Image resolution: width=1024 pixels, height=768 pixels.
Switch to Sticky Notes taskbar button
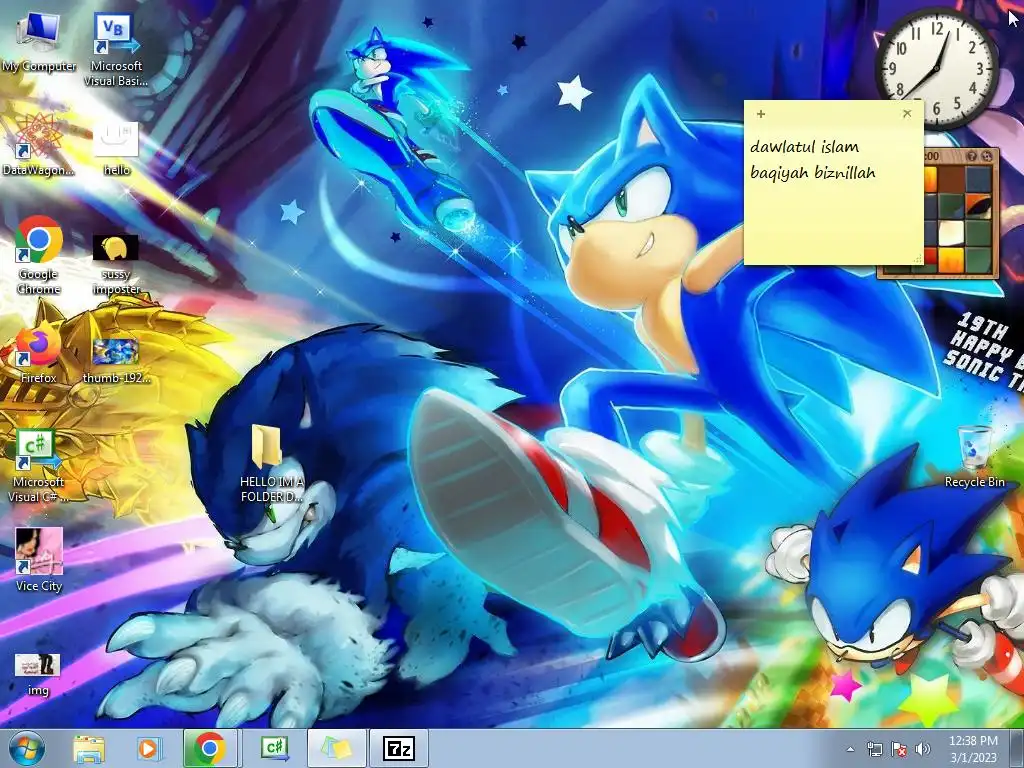coord(336,748)
